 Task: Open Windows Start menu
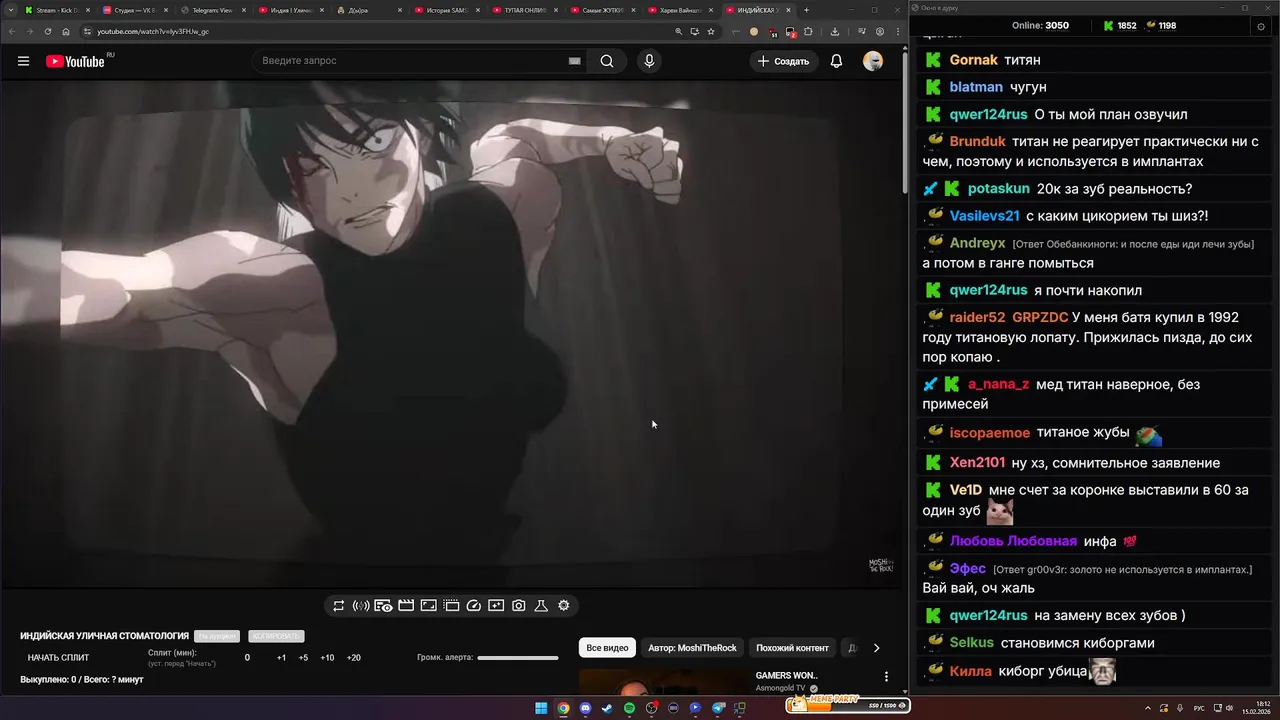click(x=541, y=708)
